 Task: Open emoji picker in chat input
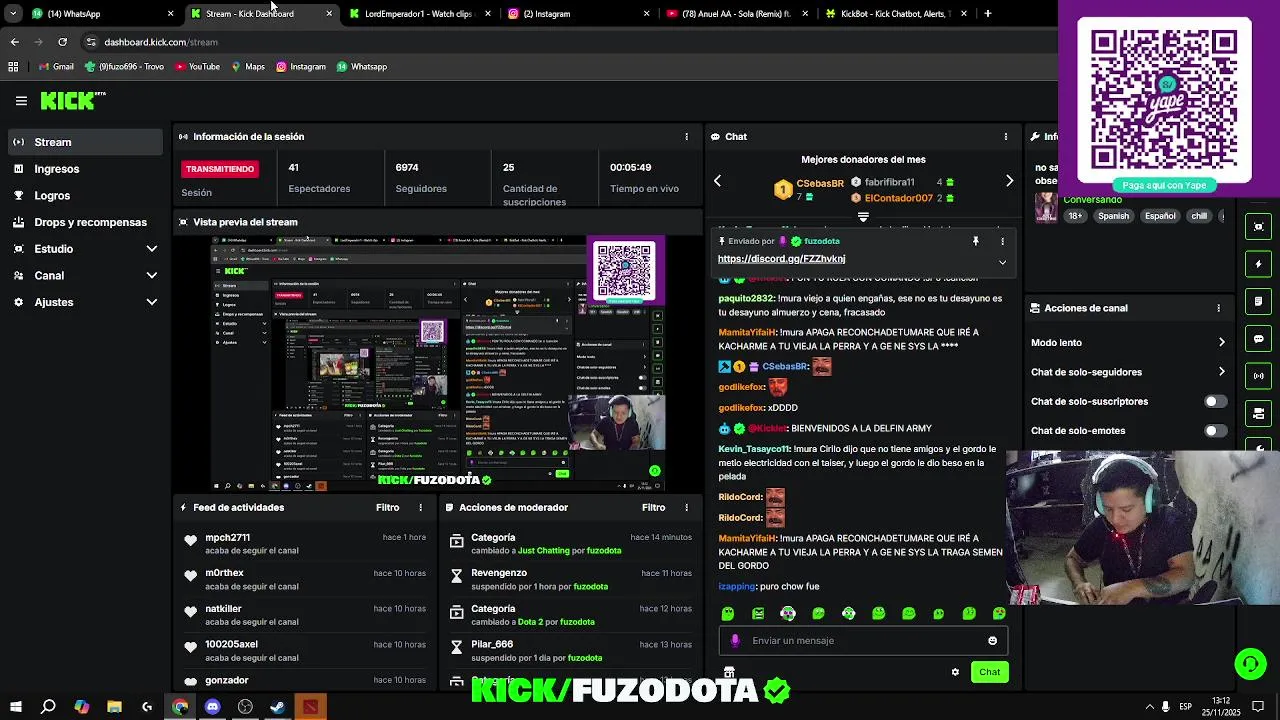click(992, 641)
